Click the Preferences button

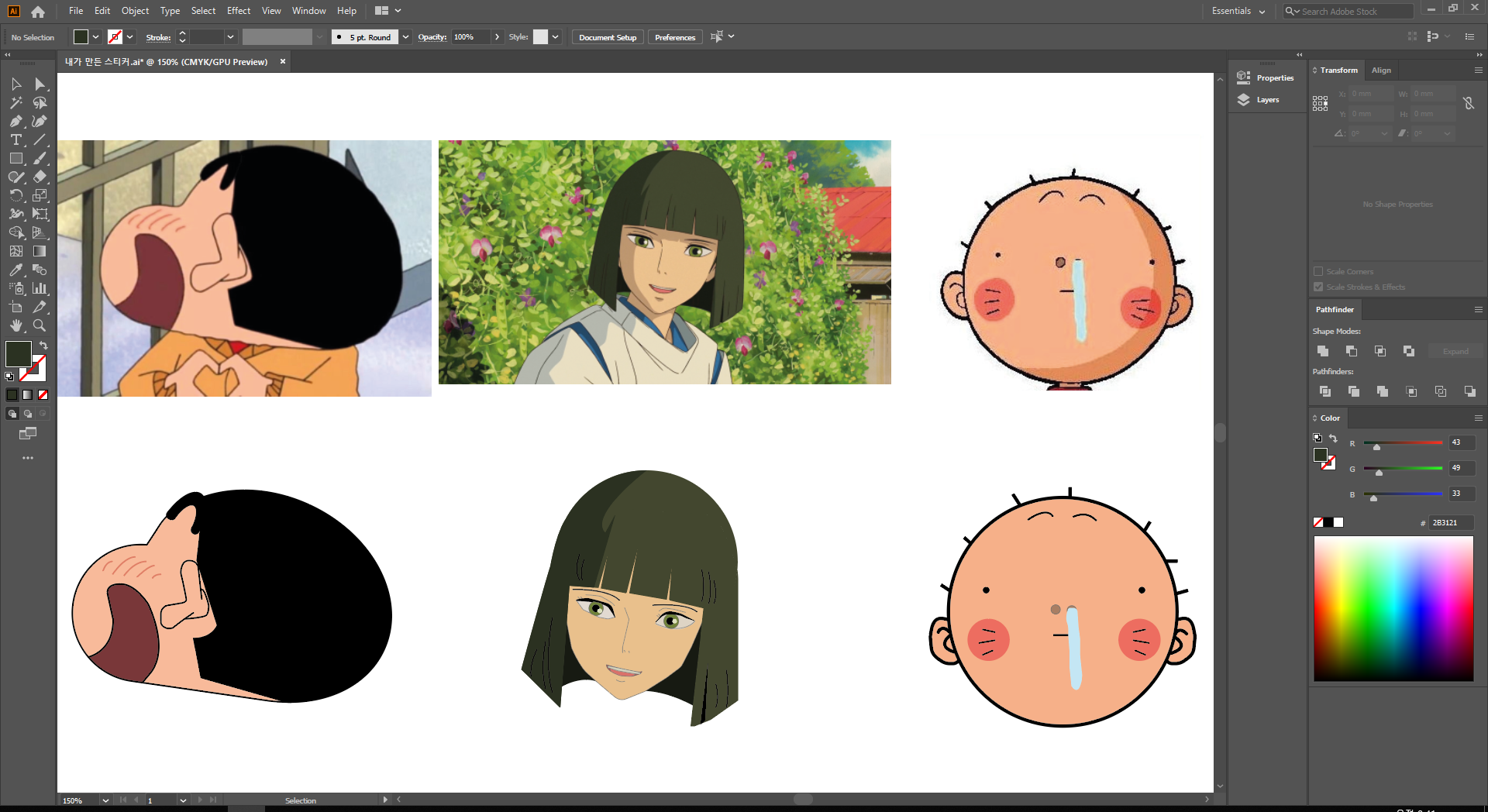675,37
